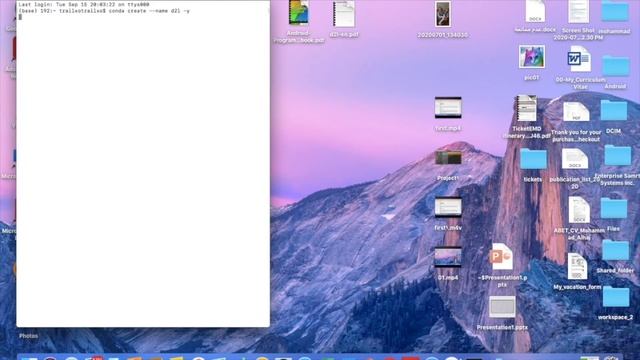Select the ~$Presentation1.pptx PowerPoint icon
This screenshot has width=640, height=360.
point(501,256)
